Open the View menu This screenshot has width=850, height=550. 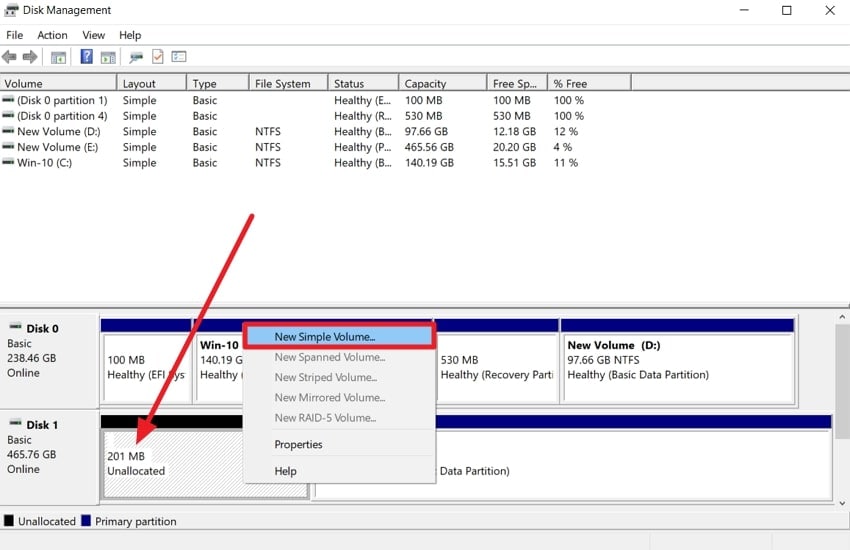93,35
